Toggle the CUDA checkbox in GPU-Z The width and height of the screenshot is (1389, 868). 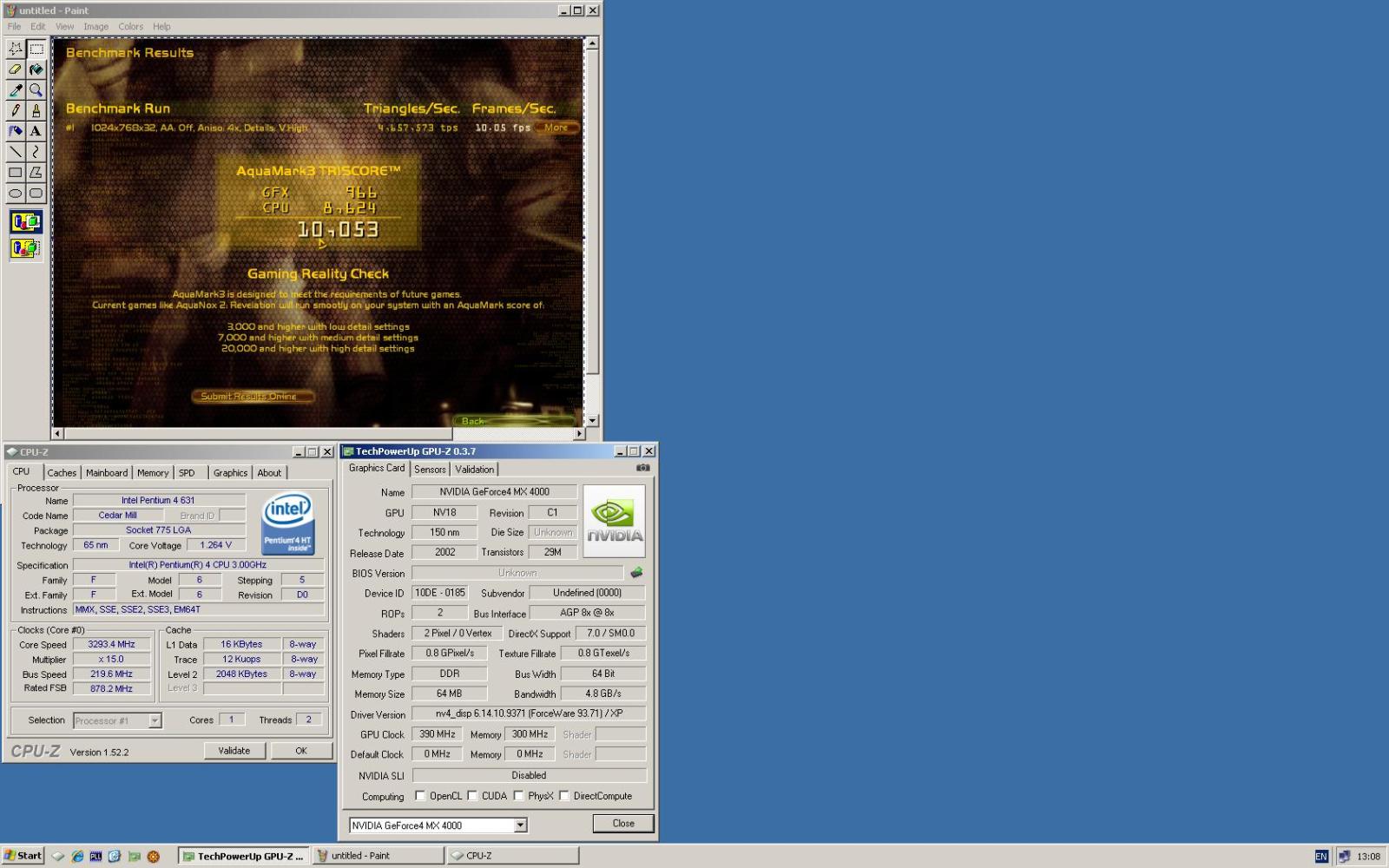pyautogui.click(x=472, y=795)
